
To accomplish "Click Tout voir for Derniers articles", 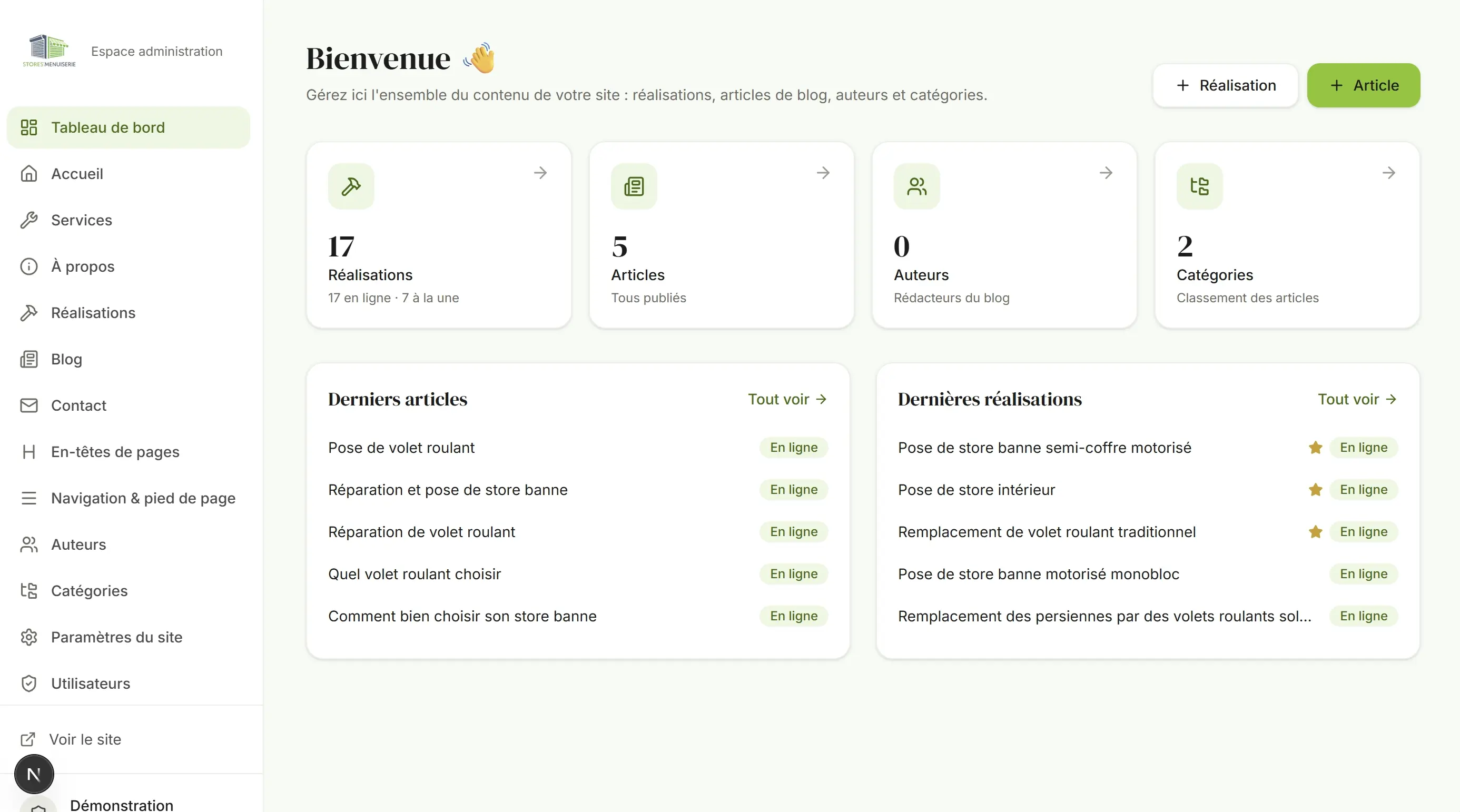I will (x=787, y=400).
